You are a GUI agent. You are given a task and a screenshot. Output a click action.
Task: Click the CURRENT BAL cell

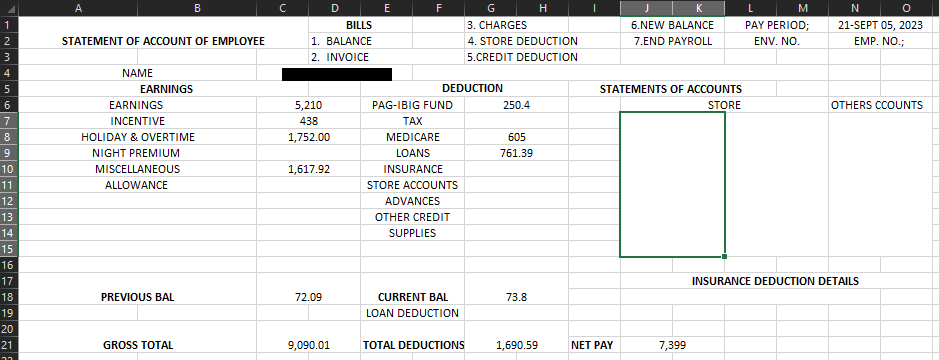(x=413, y=297)
